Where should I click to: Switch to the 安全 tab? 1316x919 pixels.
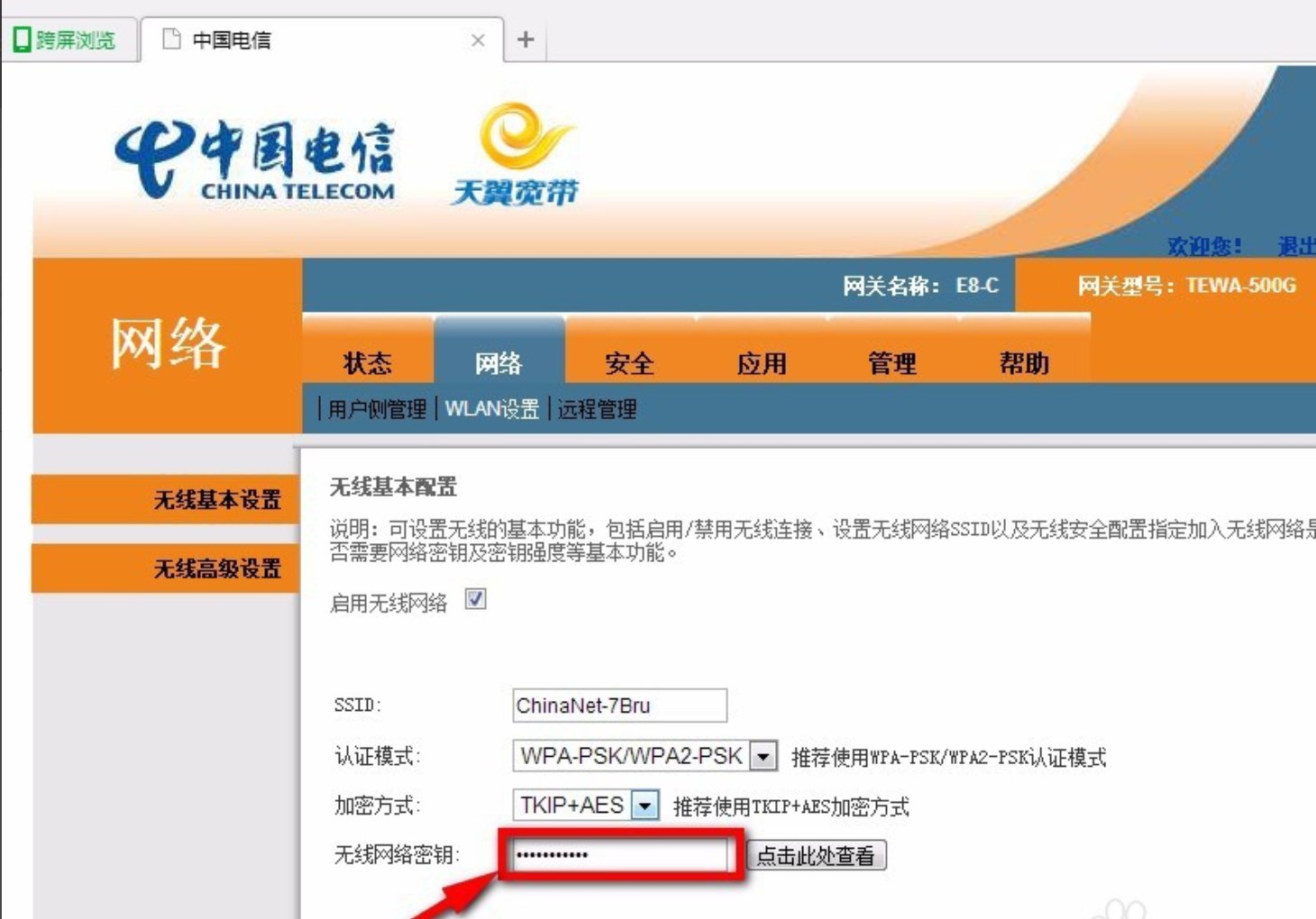point(627,362)
